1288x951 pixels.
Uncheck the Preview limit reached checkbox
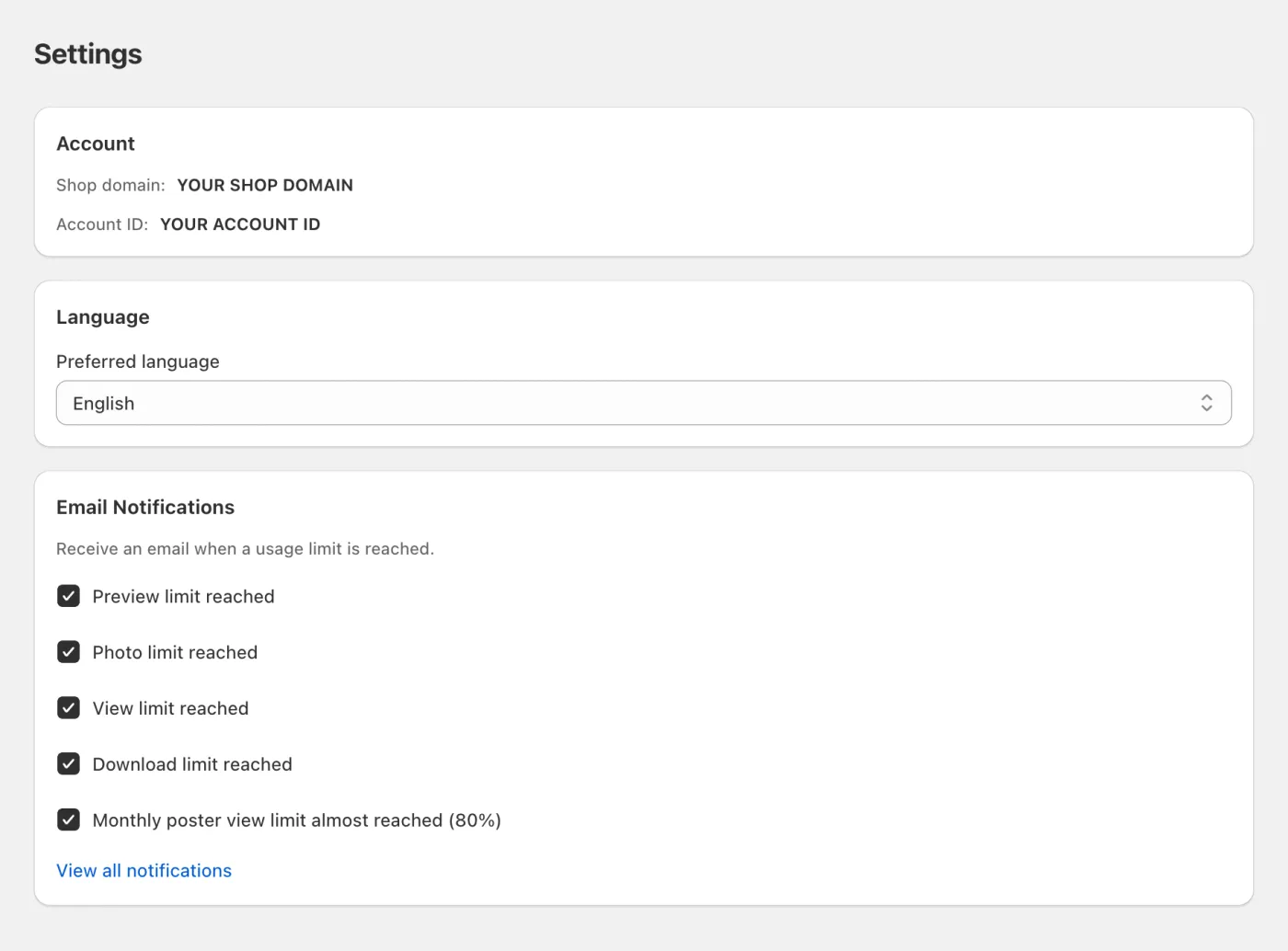pos(68,596)
